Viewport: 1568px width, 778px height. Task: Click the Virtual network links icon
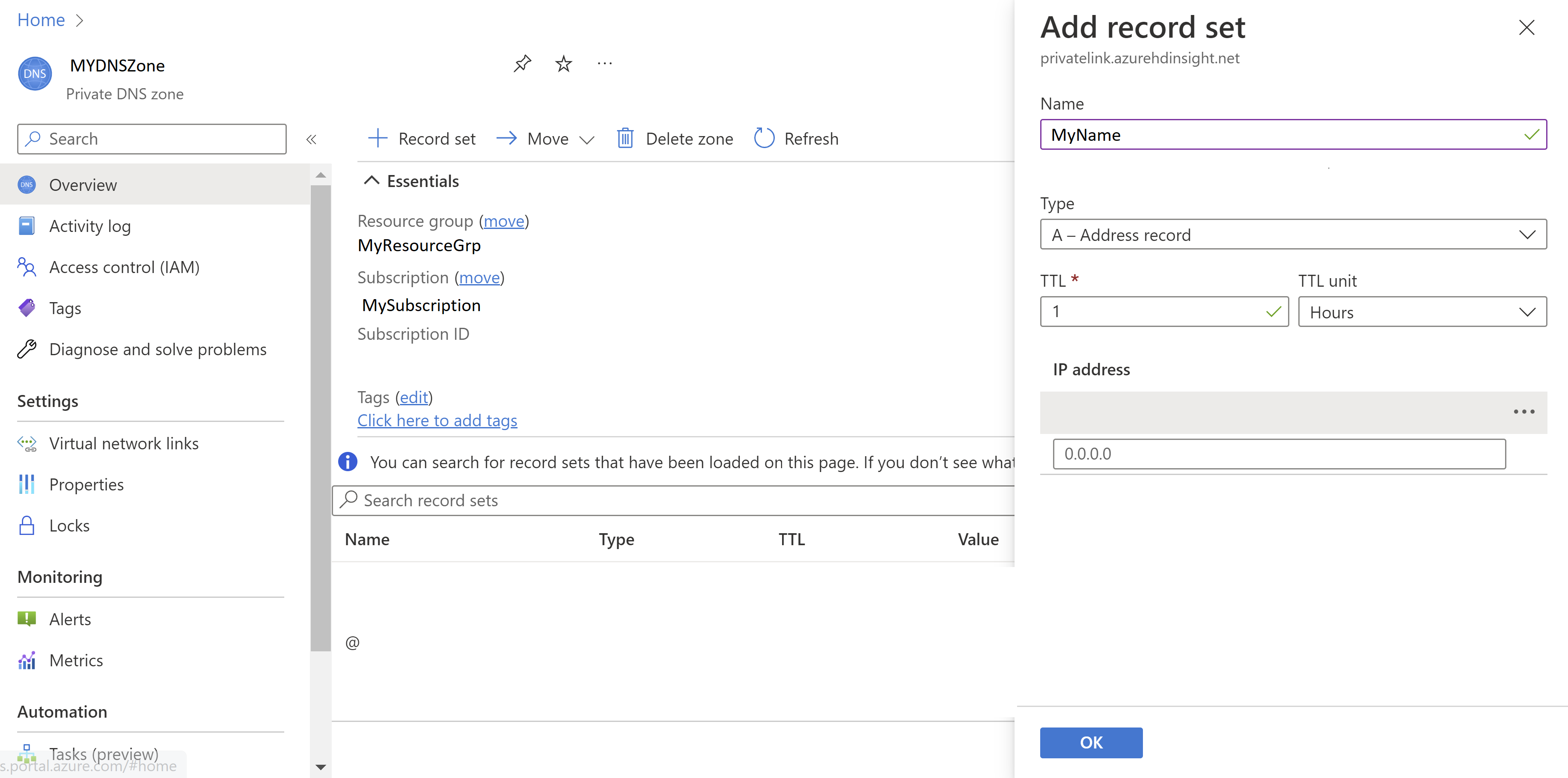(28, 443)
